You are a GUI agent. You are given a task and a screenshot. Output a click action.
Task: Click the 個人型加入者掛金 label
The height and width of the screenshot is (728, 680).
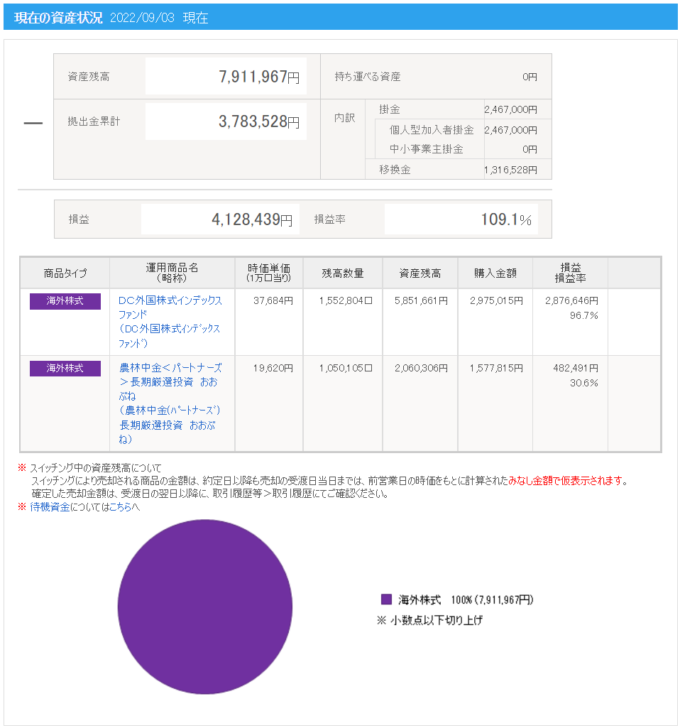pyautogui.click(x=431, y=130)
